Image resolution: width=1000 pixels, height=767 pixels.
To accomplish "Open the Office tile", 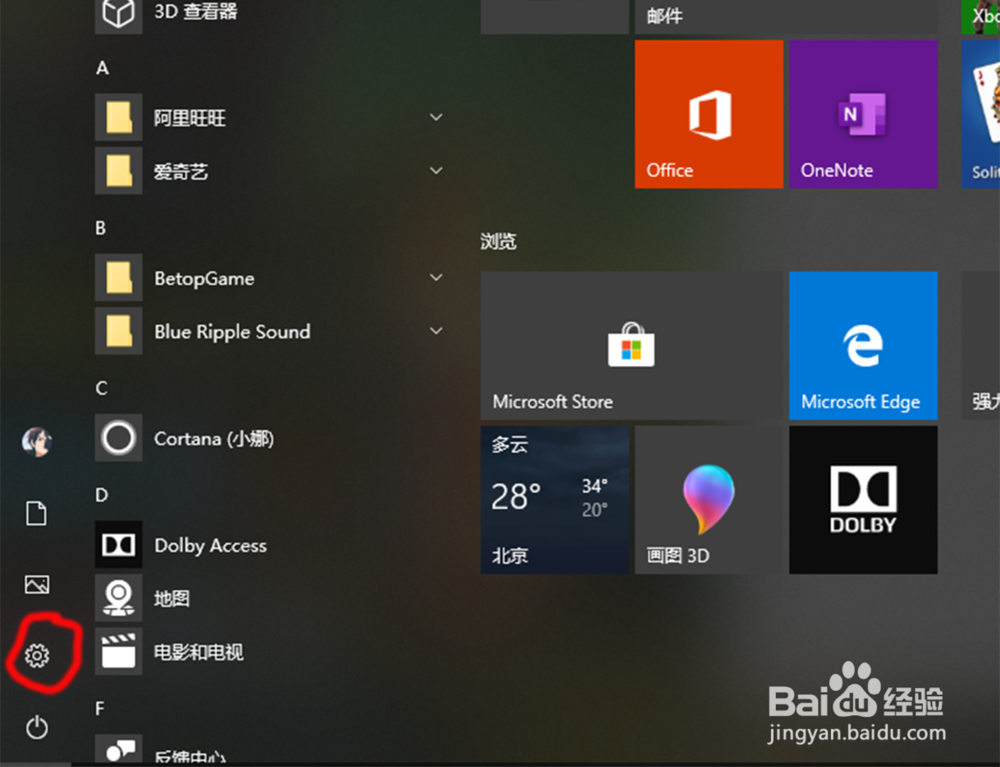I will click(x=709, y=114).
